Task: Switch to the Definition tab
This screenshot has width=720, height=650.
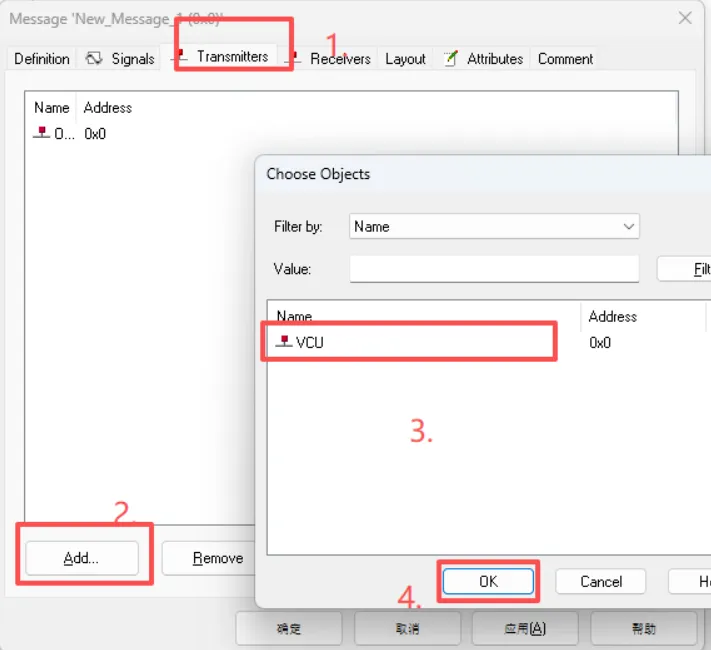Action: click(42, 59)
